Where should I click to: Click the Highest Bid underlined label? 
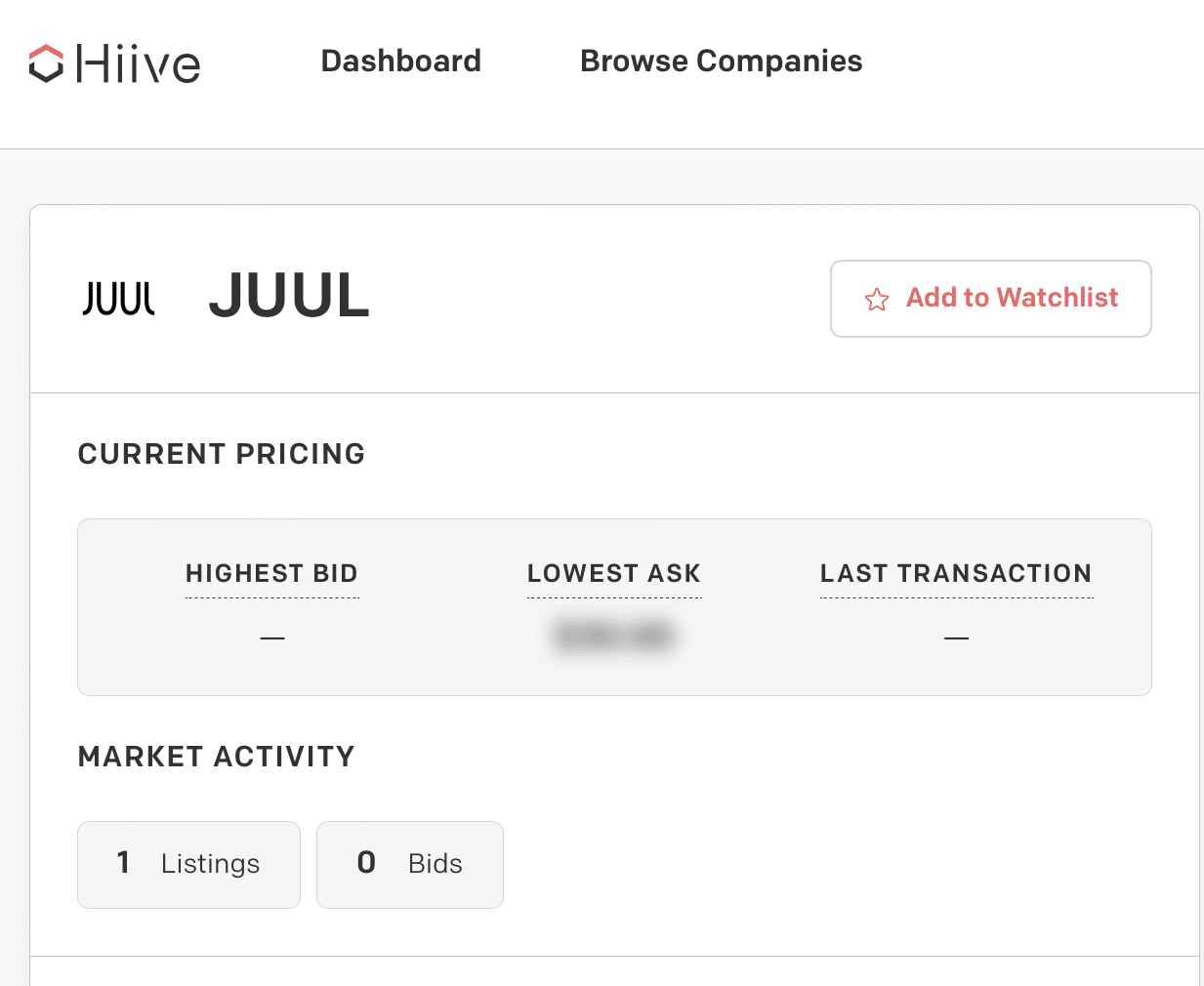click(x=272, y=574)
